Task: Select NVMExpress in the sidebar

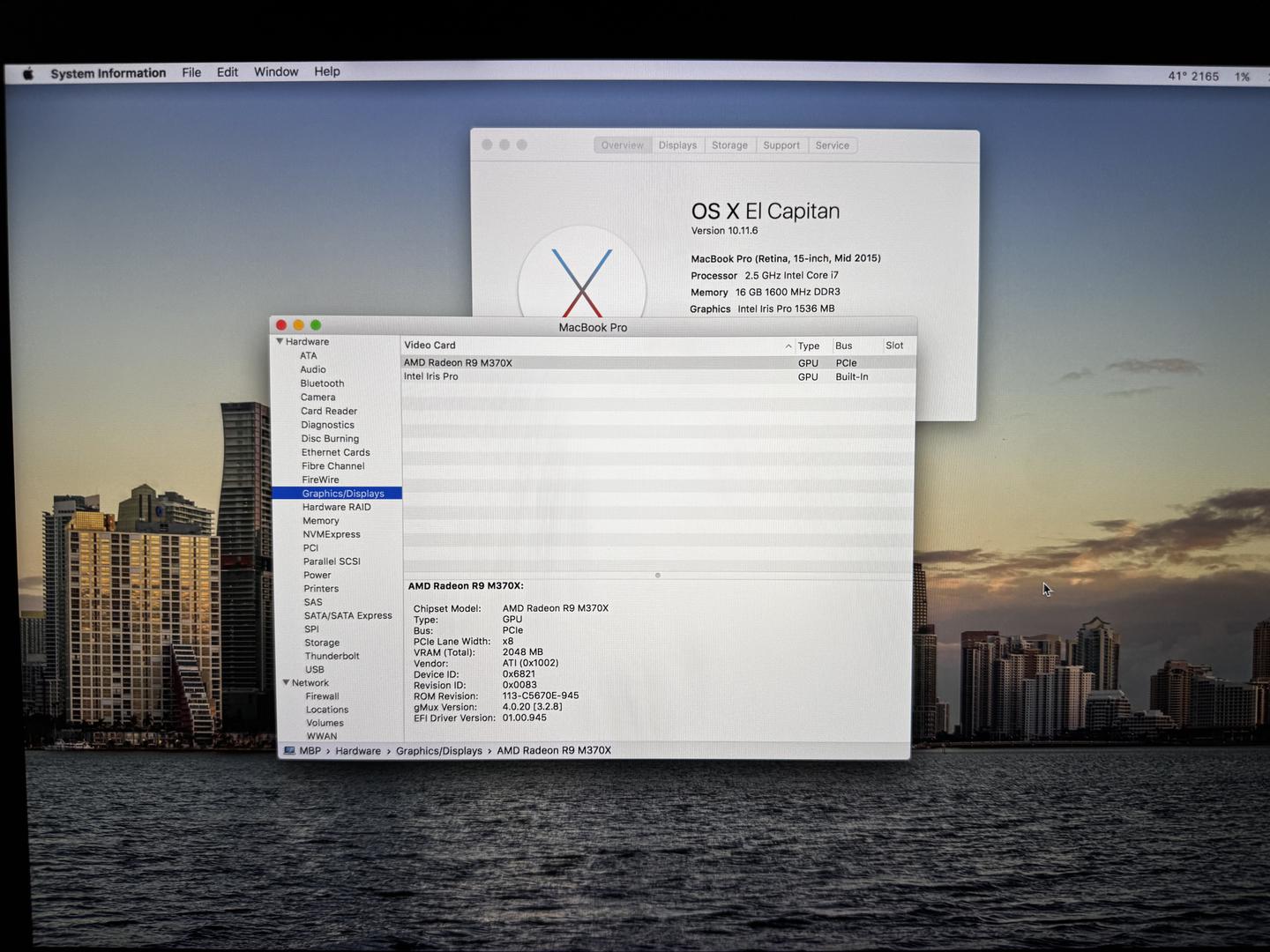Action: pyautogui.click(x=332, y=534)
